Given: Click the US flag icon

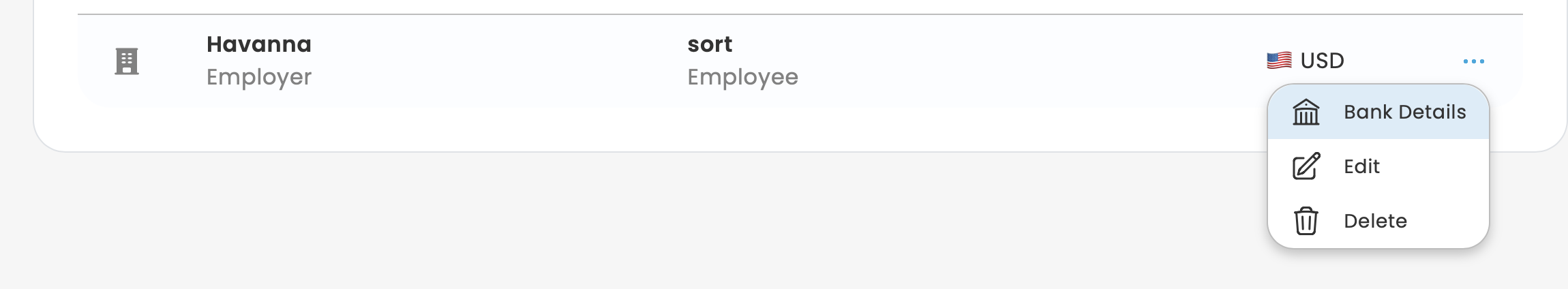Looking at the screenshot, I should [1279, 61].
